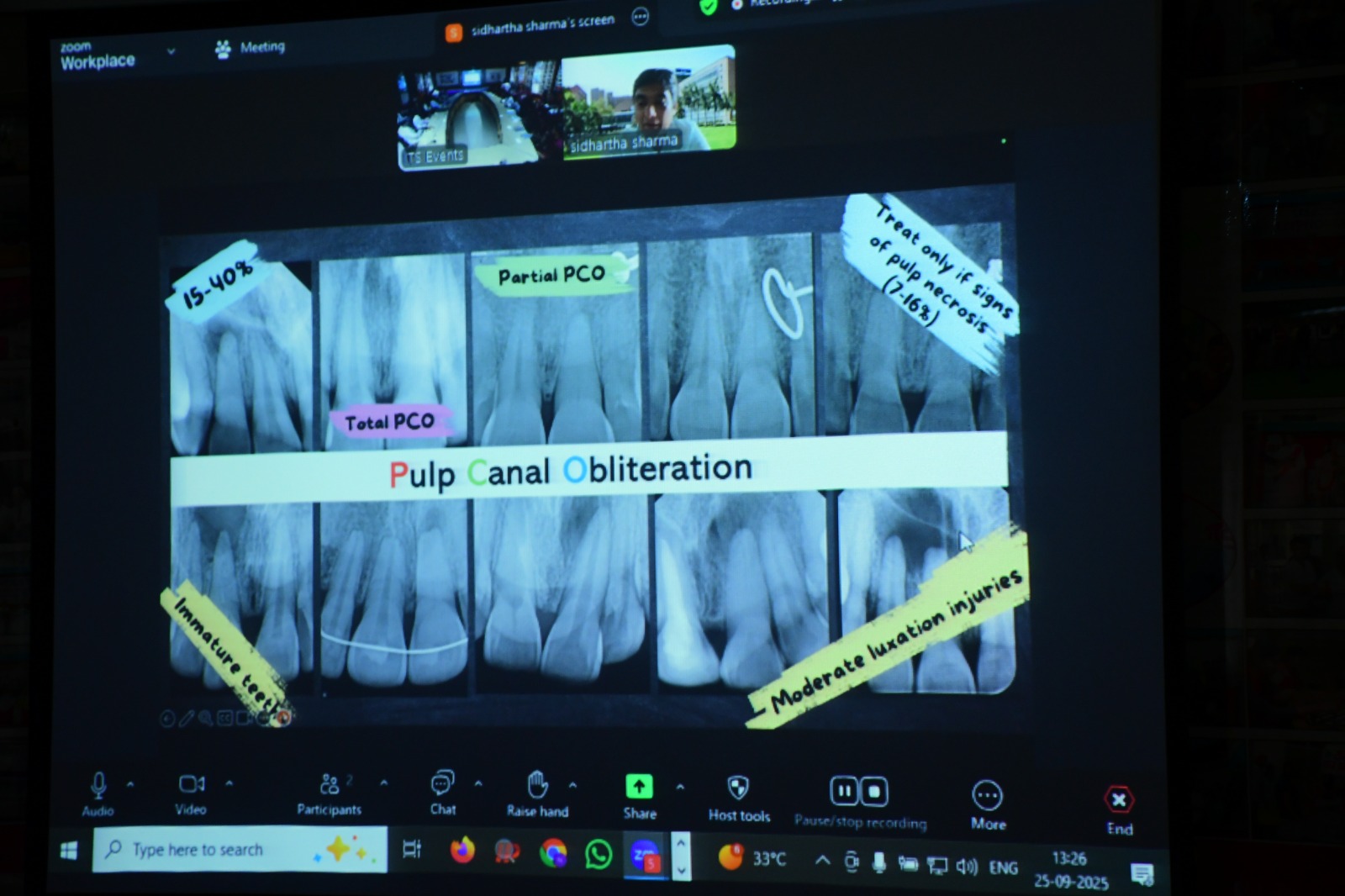Expand the audio options caret
Viewport: 1345px width, 896px height.
click(130, 784)
